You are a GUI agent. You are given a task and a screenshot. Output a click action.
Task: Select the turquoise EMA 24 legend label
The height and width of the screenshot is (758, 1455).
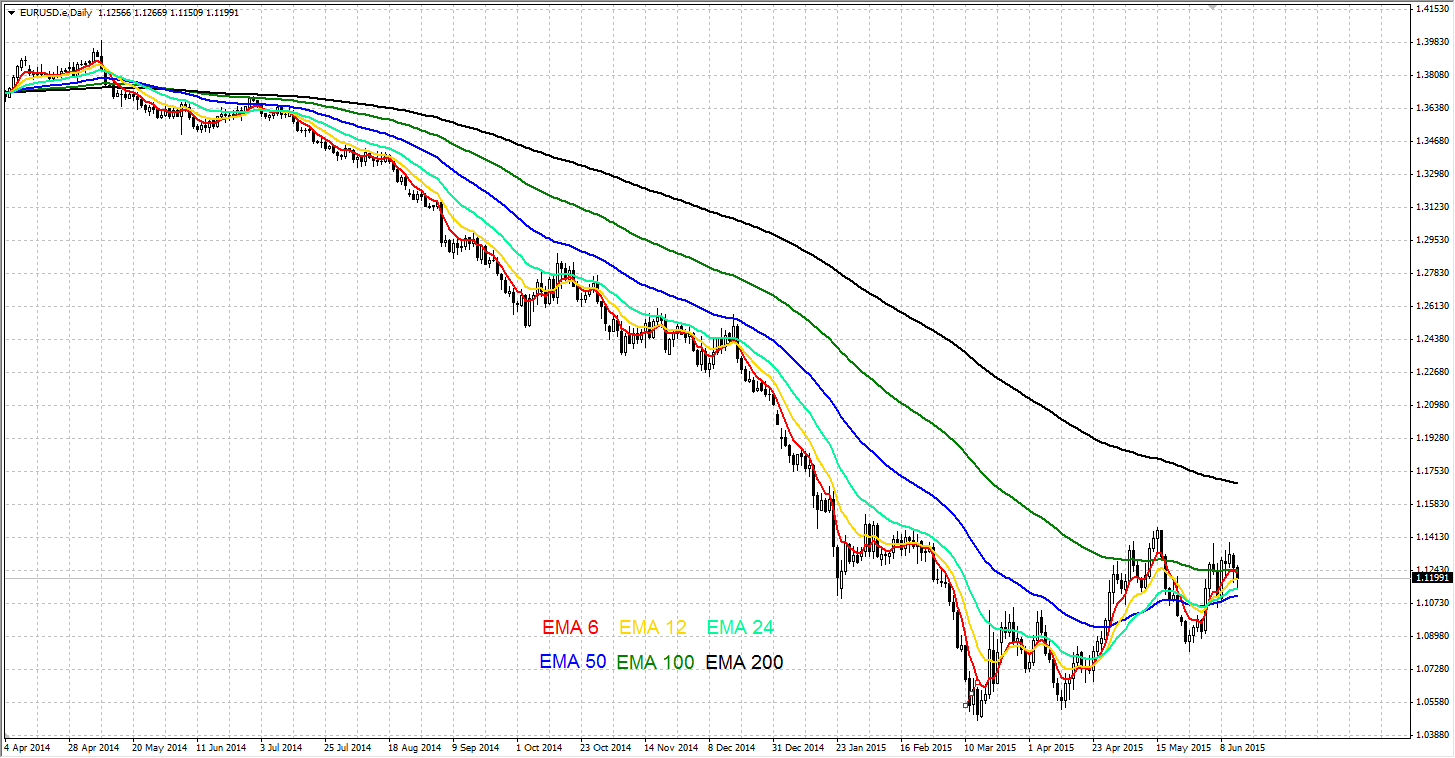(x=740, y=628)
